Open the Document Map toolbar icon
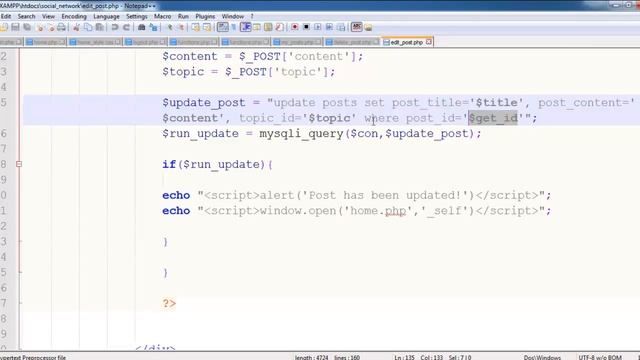The height and width of the screenshot is (360, 640). point(268,27)
